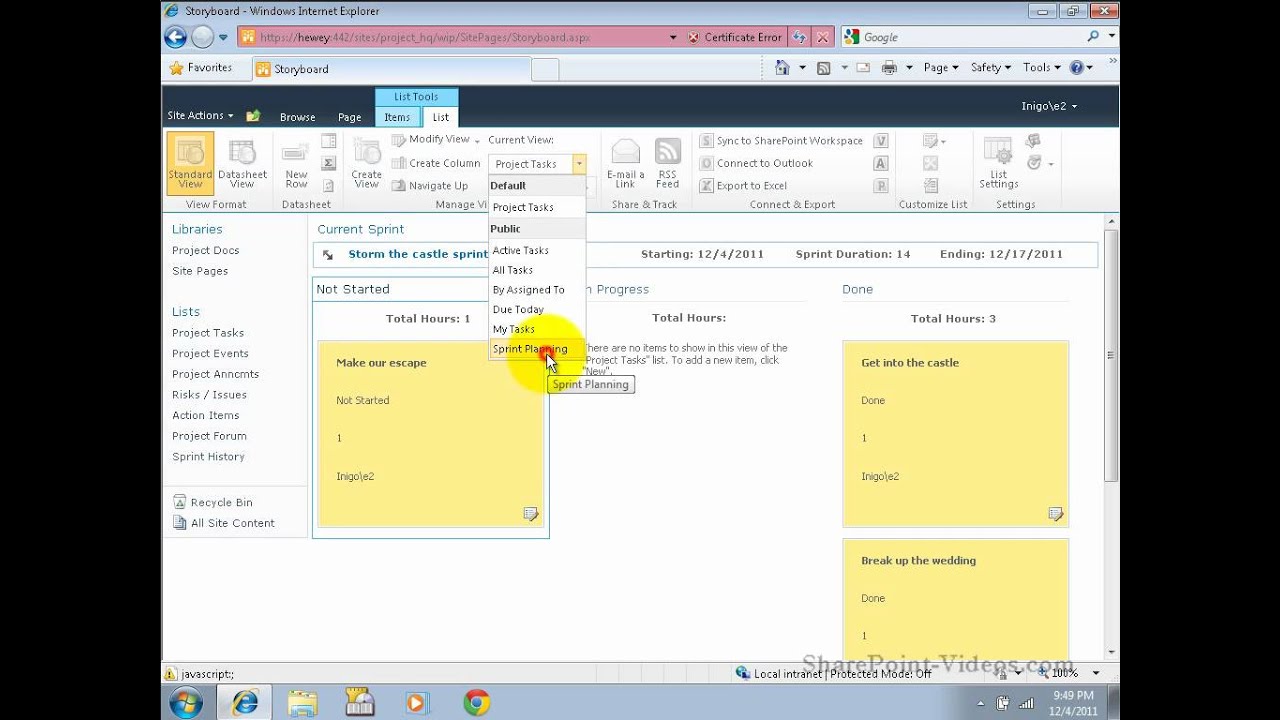This screenshot has height=720, width=1280.
Task: Click the Windows Start button
Action: pyautogui.click(x=186, y=703)
